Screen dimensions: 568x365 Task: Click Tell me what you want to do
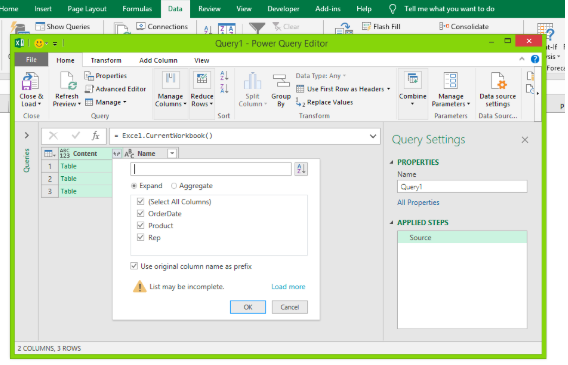click(449, 9)
